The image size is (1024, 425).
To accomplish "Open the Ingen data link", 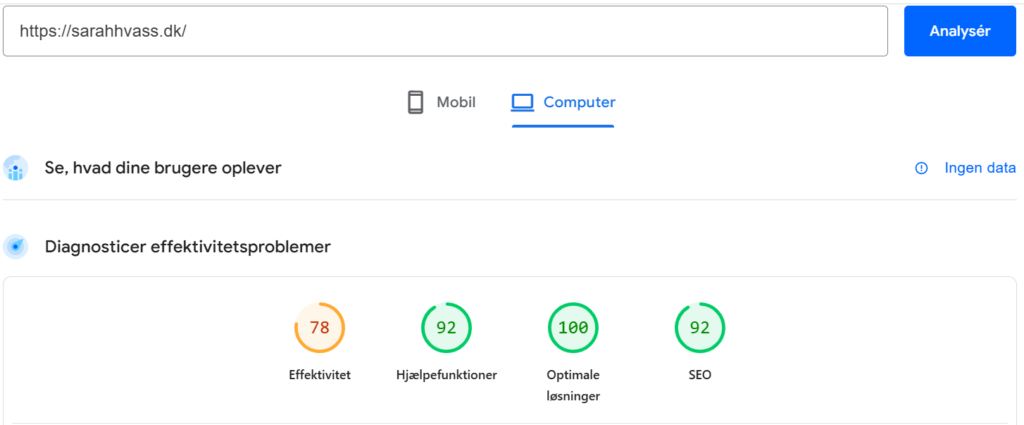I will 980,168.
